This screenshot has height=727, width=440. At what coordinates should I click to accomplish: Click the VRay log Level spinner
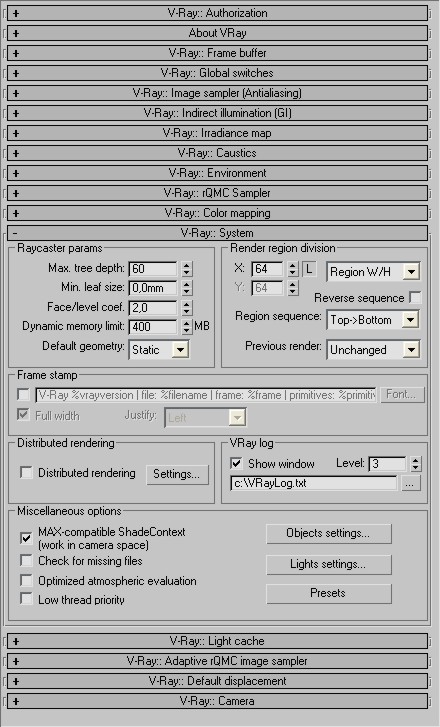point(415,464)
